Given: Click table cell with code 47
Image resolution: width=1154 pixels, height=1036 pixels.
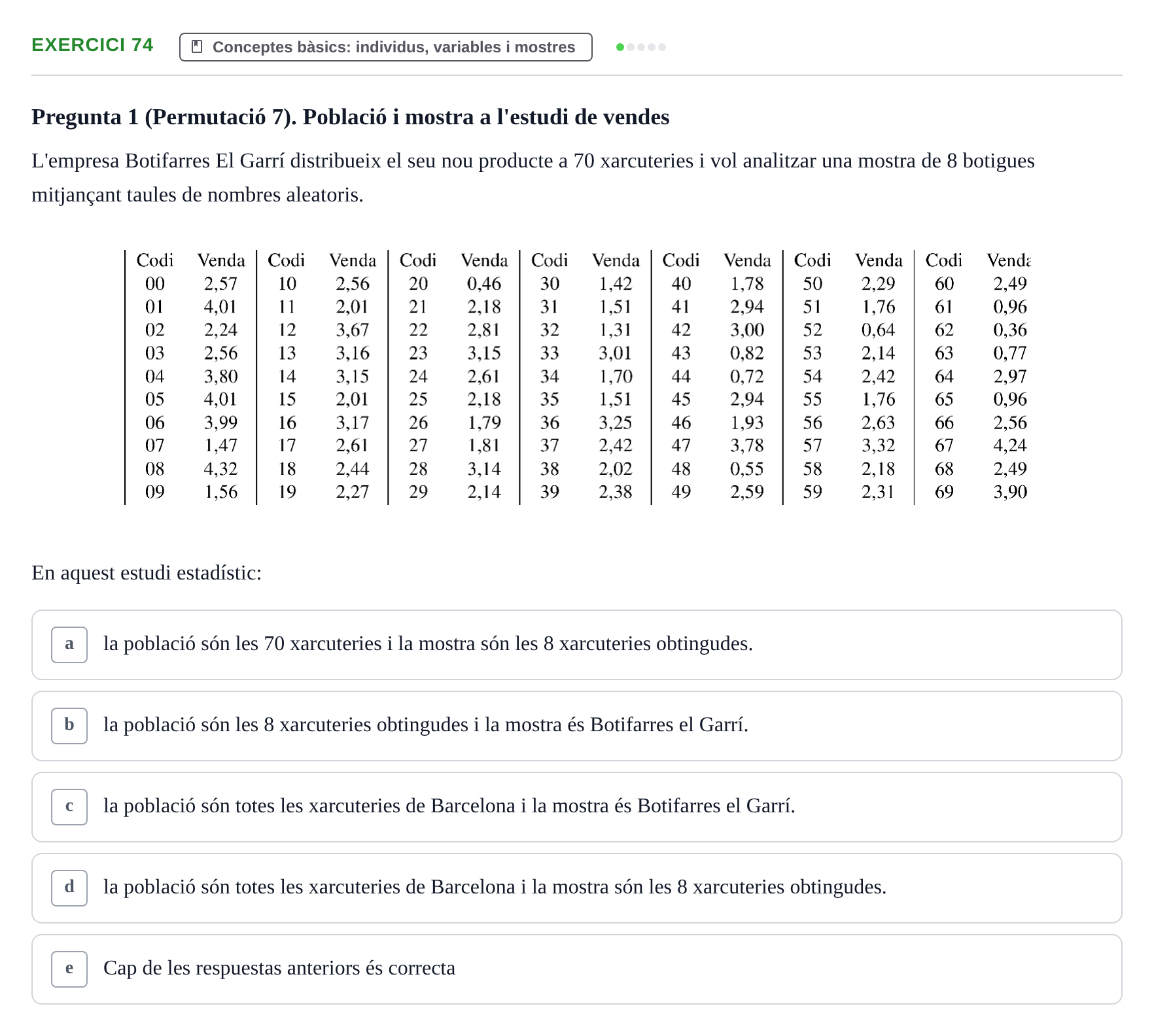Looking at the screenshot, I should 681,445.
